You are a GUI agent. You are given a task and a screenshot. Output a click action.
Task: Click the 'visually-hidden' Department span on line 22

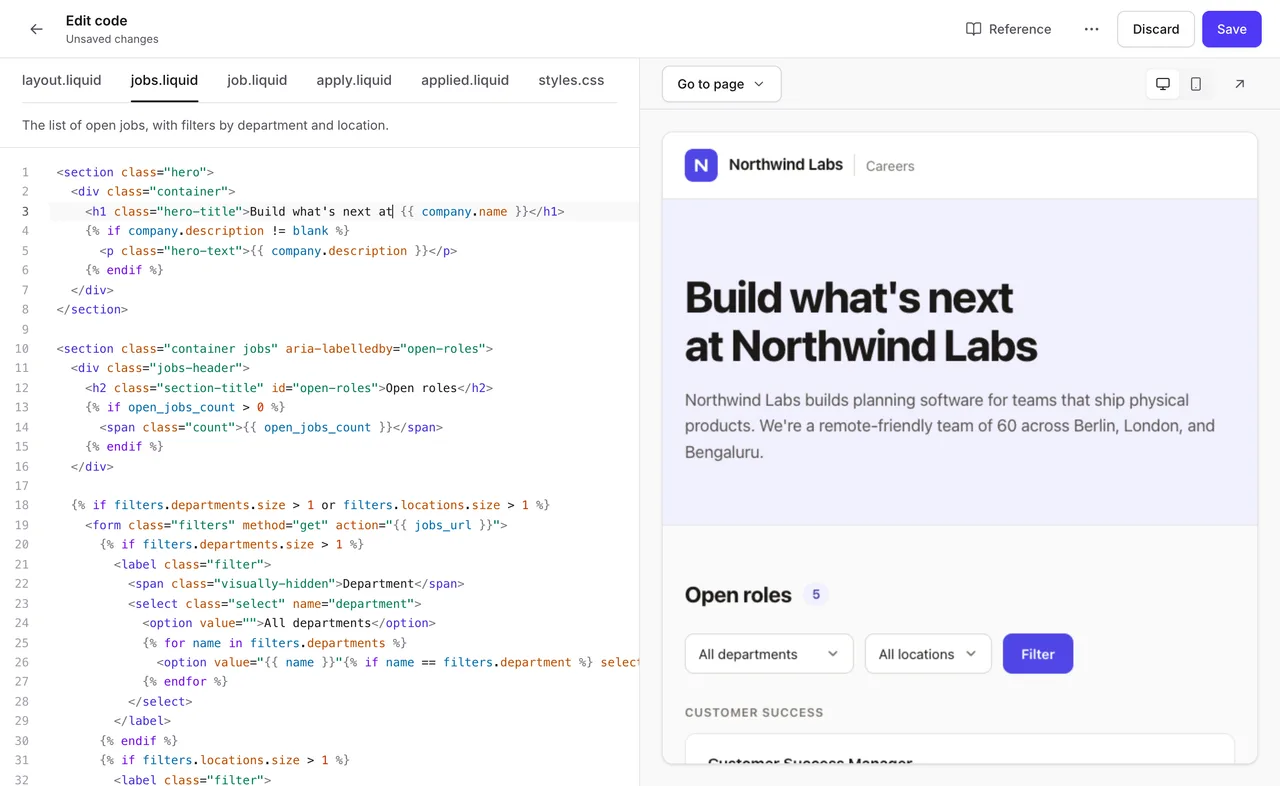pos(296,584)
